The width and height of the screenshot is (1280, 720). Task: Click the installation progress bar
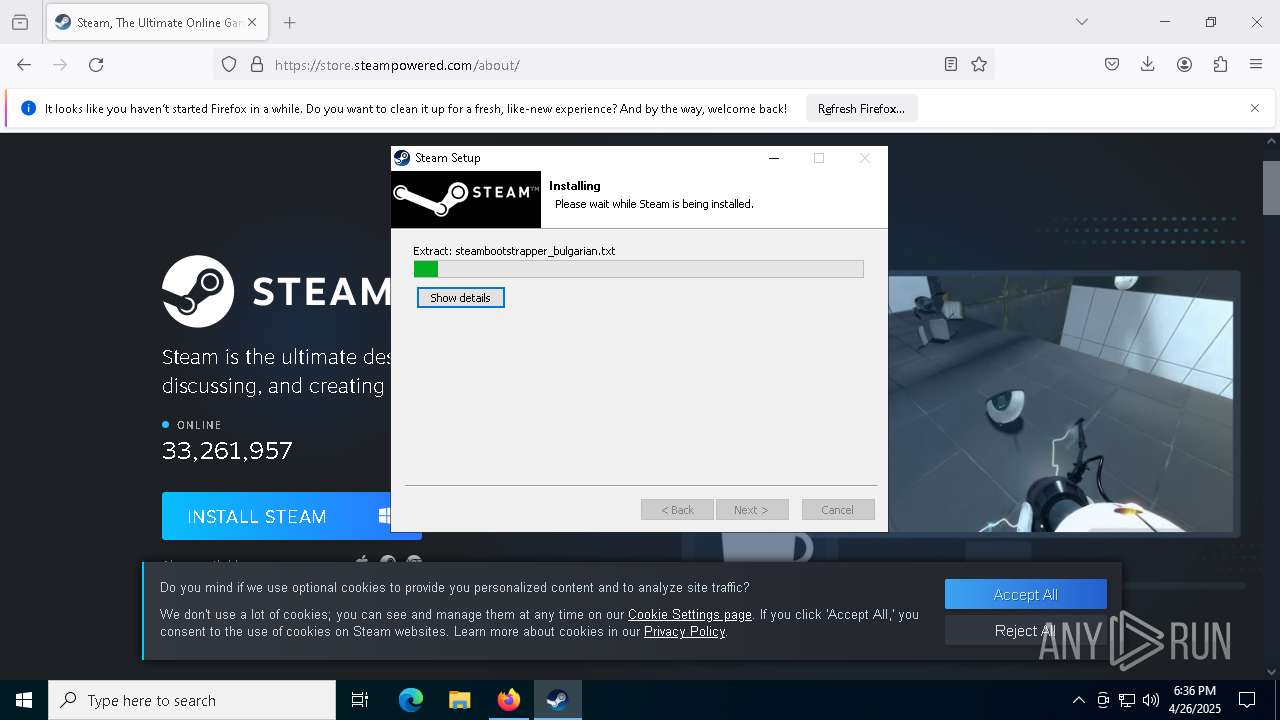coord(638,269)
